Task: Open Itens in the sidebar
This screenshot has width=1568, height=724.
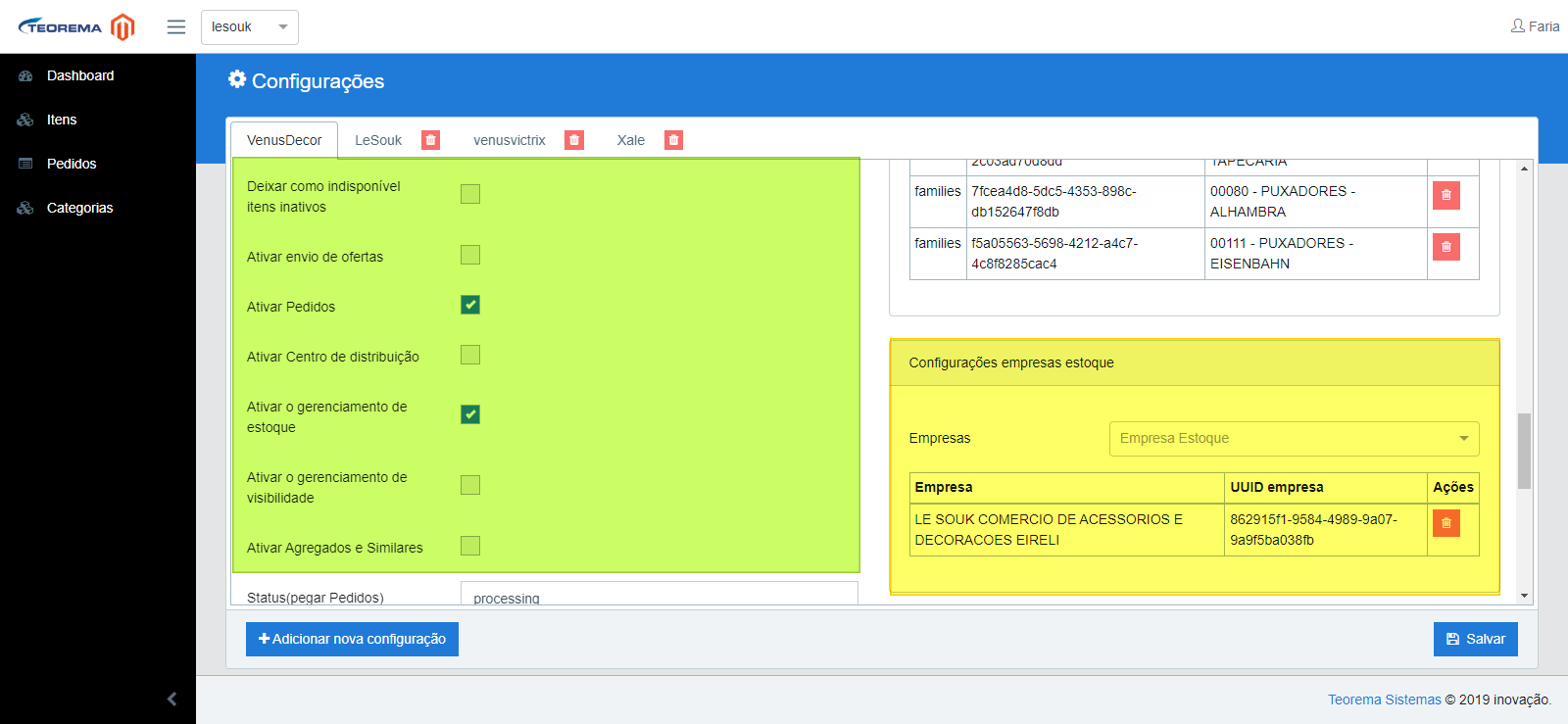Action: pyautogui.click(x=62, y=120)
